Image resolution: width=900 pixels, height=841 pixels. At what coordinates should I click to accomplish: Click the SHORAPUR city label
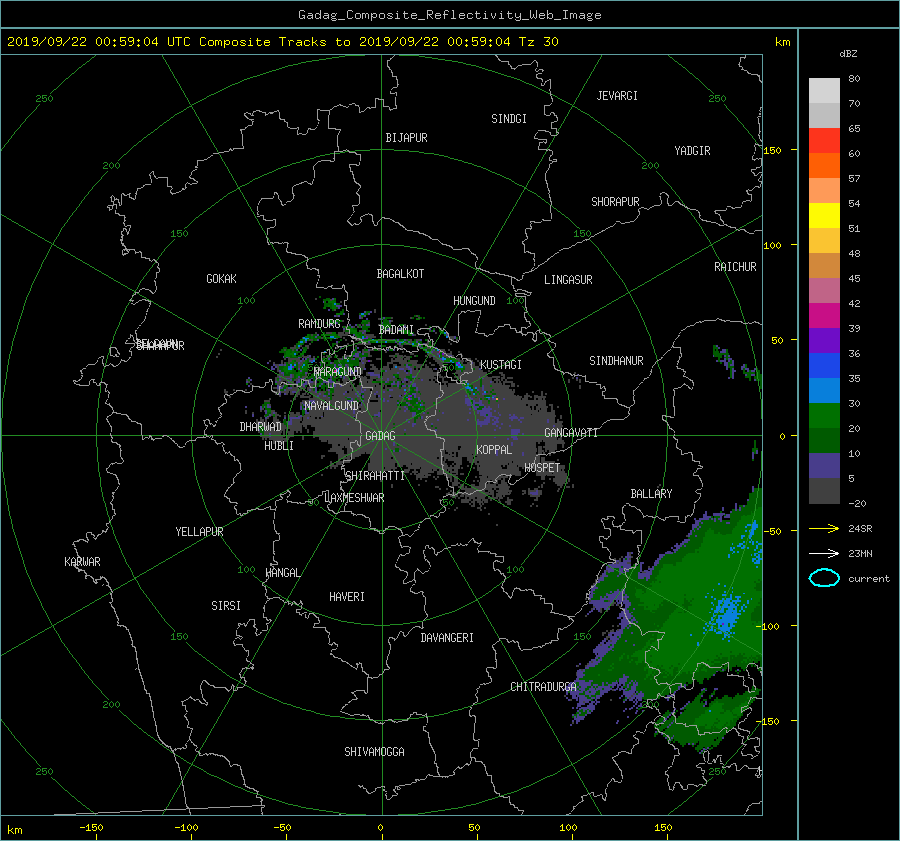(x=615, y=202)
